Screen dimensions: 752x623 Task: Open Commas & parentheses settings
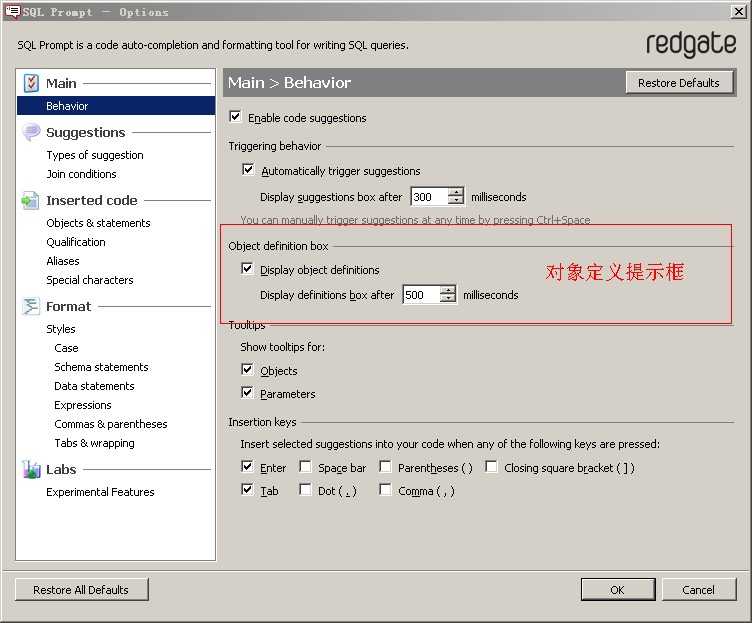pos(111,424)
